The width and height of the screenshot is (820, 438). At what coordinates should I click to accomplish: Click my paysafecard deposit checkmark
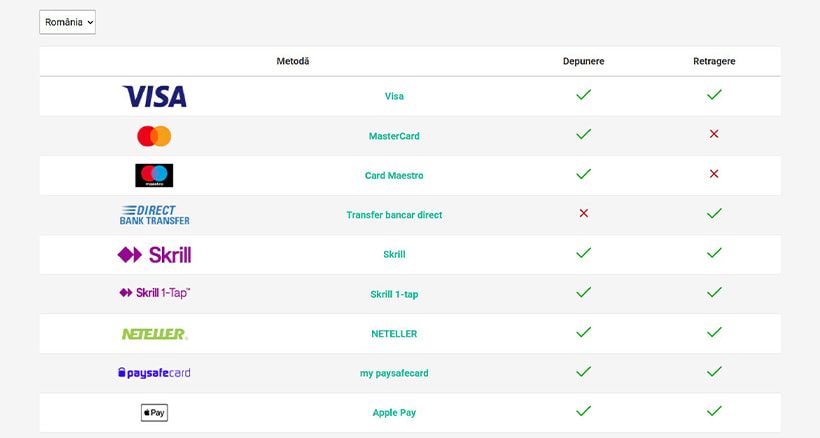[584, 372]
